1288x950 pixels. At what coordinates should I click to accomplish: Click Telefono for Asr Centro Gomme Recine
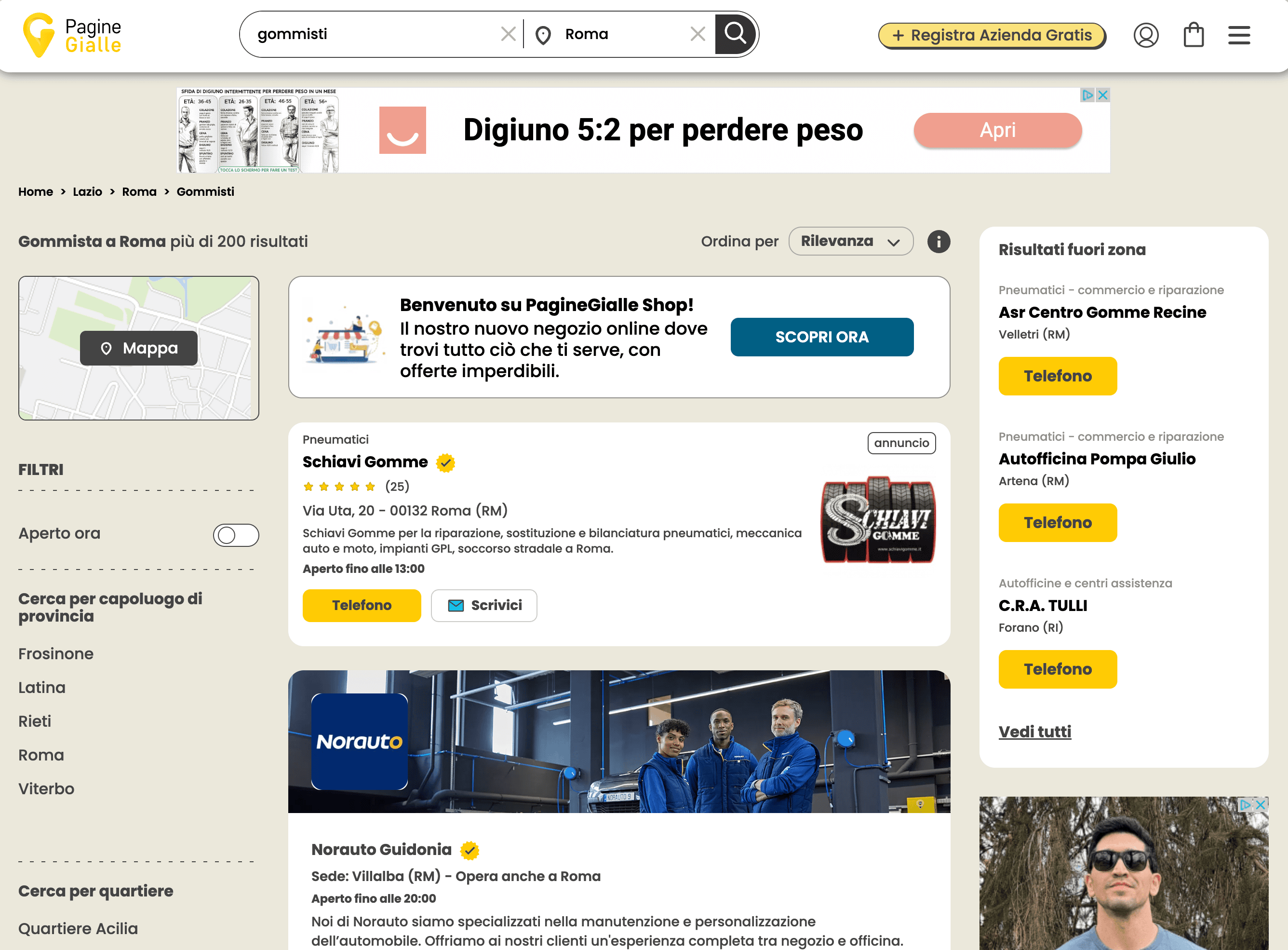point(1057,376)
